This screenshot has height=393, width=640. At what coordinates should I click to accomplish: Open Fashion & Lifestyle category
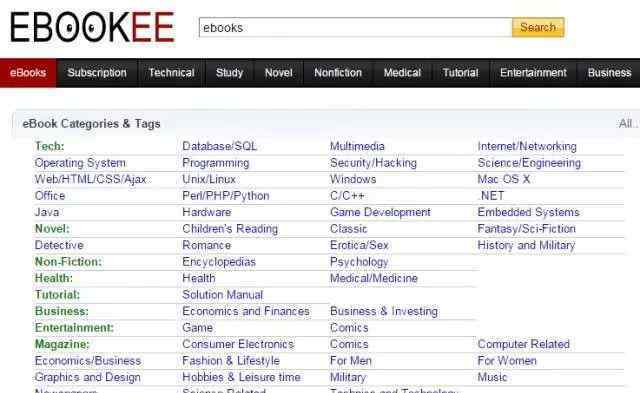(x=231, y=360)
